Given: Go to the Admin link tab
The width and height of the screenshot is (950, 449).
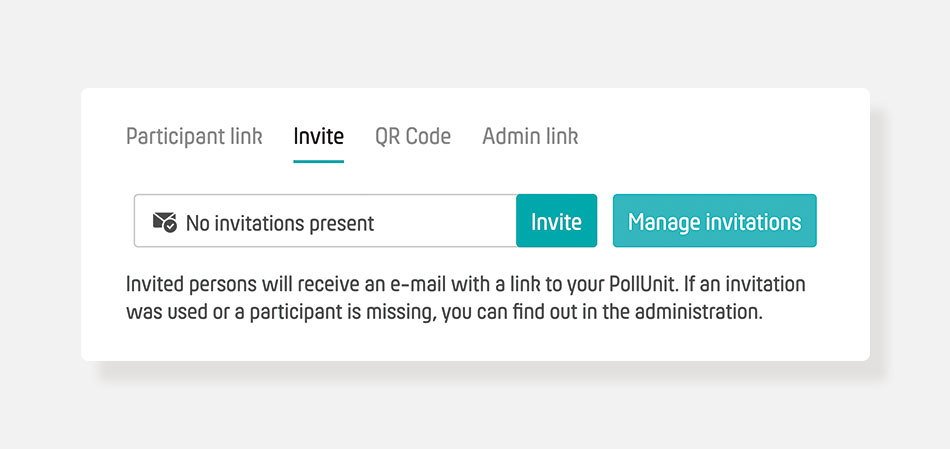Looking at the screenshot, I should click(530, 136).
